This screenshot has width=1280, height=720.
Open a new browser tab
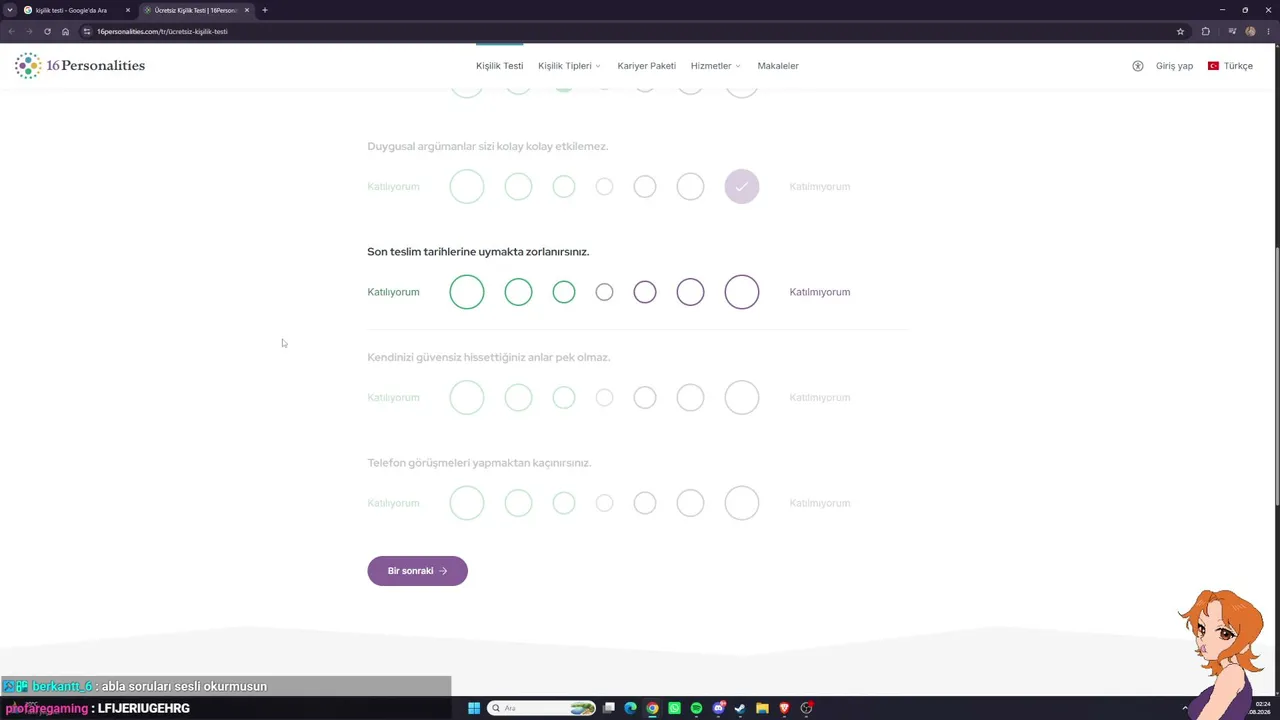click(265, 10)
